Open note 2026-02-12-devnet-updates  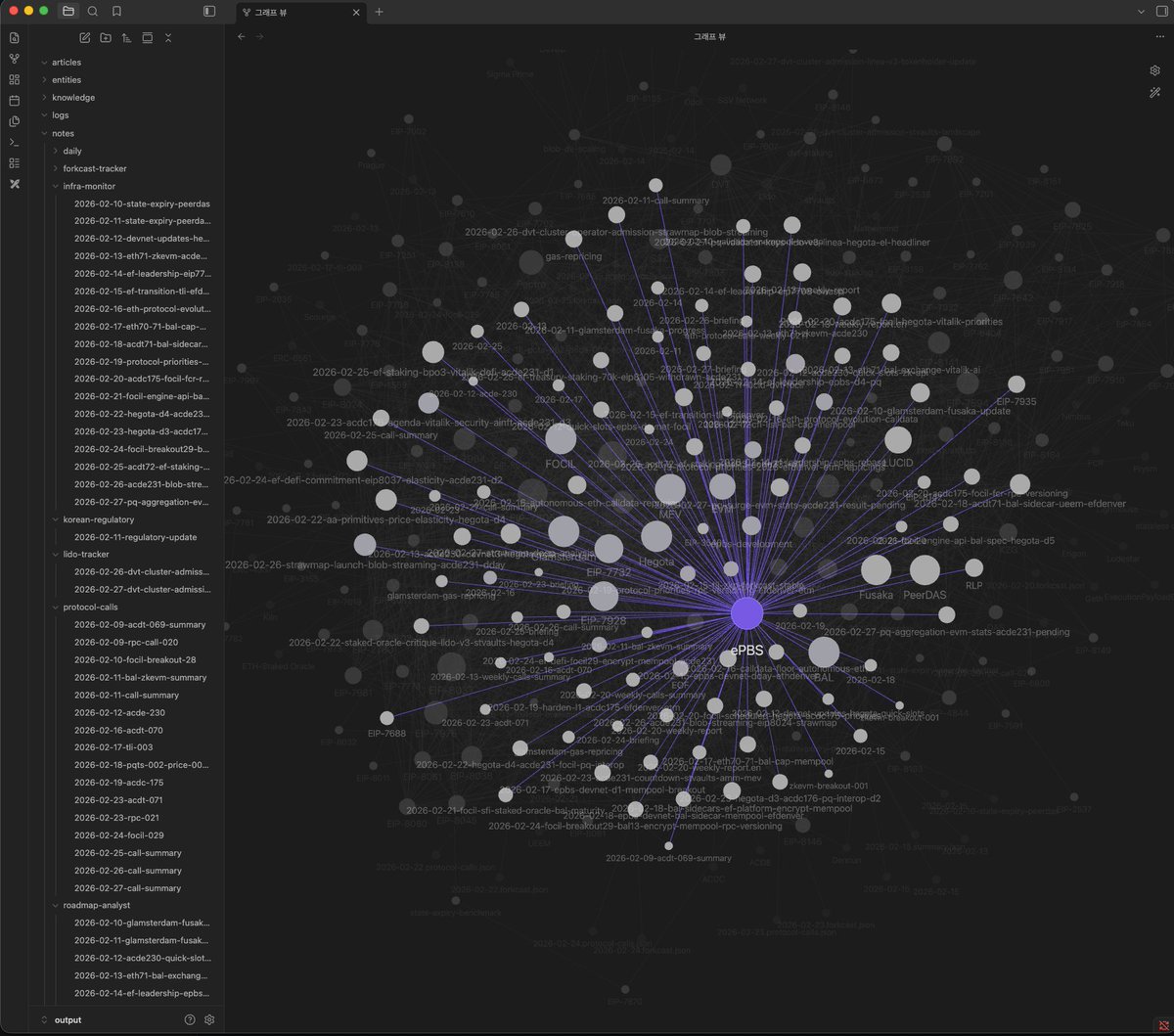[142, 239]
